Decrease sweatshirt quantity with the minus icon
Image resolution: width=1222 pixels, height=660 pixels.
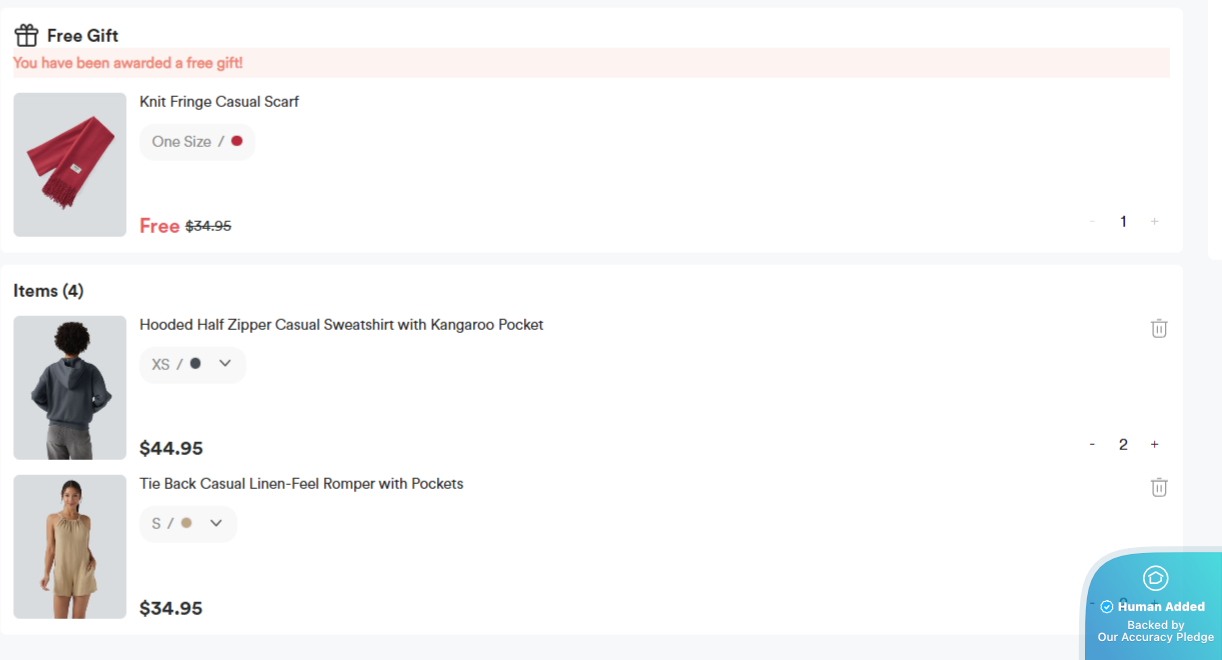pos(1092,444)
